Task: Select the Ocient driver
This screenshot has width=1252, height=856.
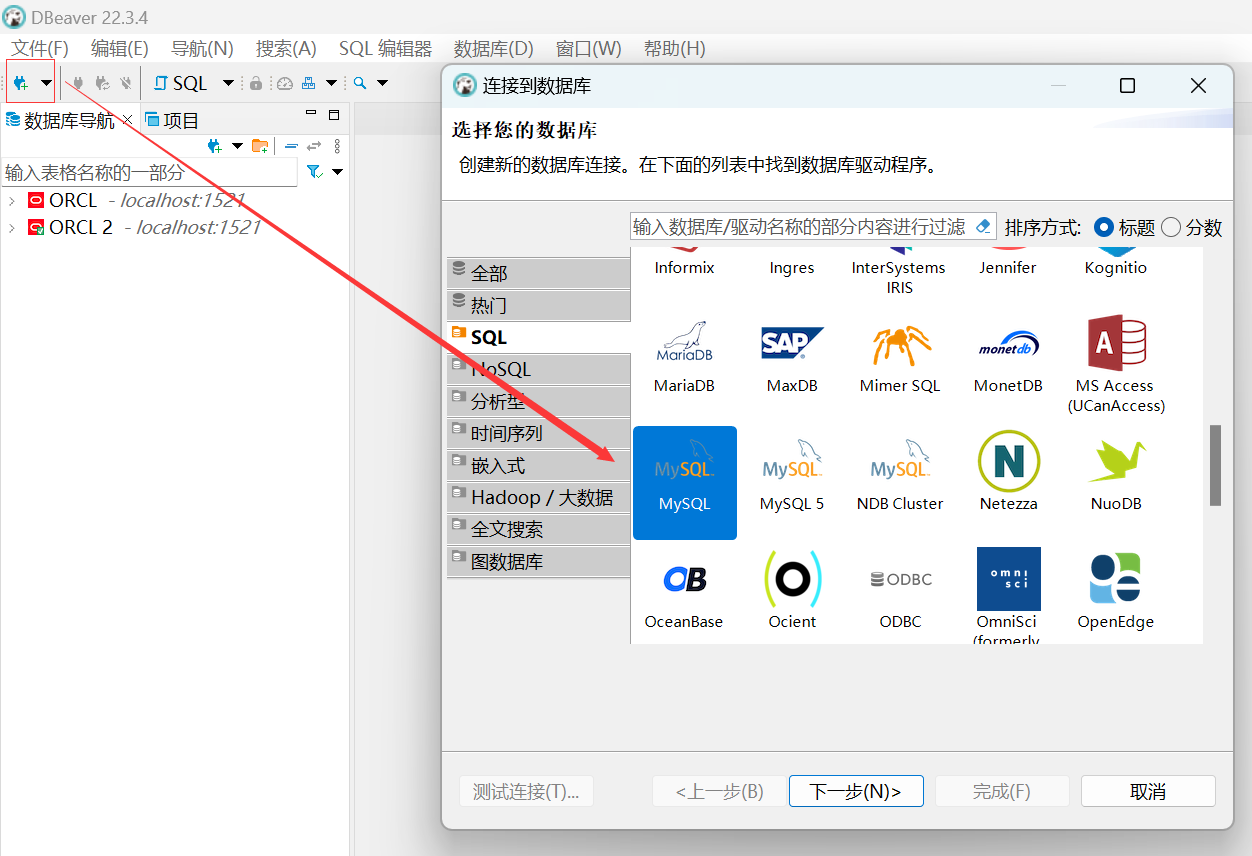Action: tap(792, 591)
